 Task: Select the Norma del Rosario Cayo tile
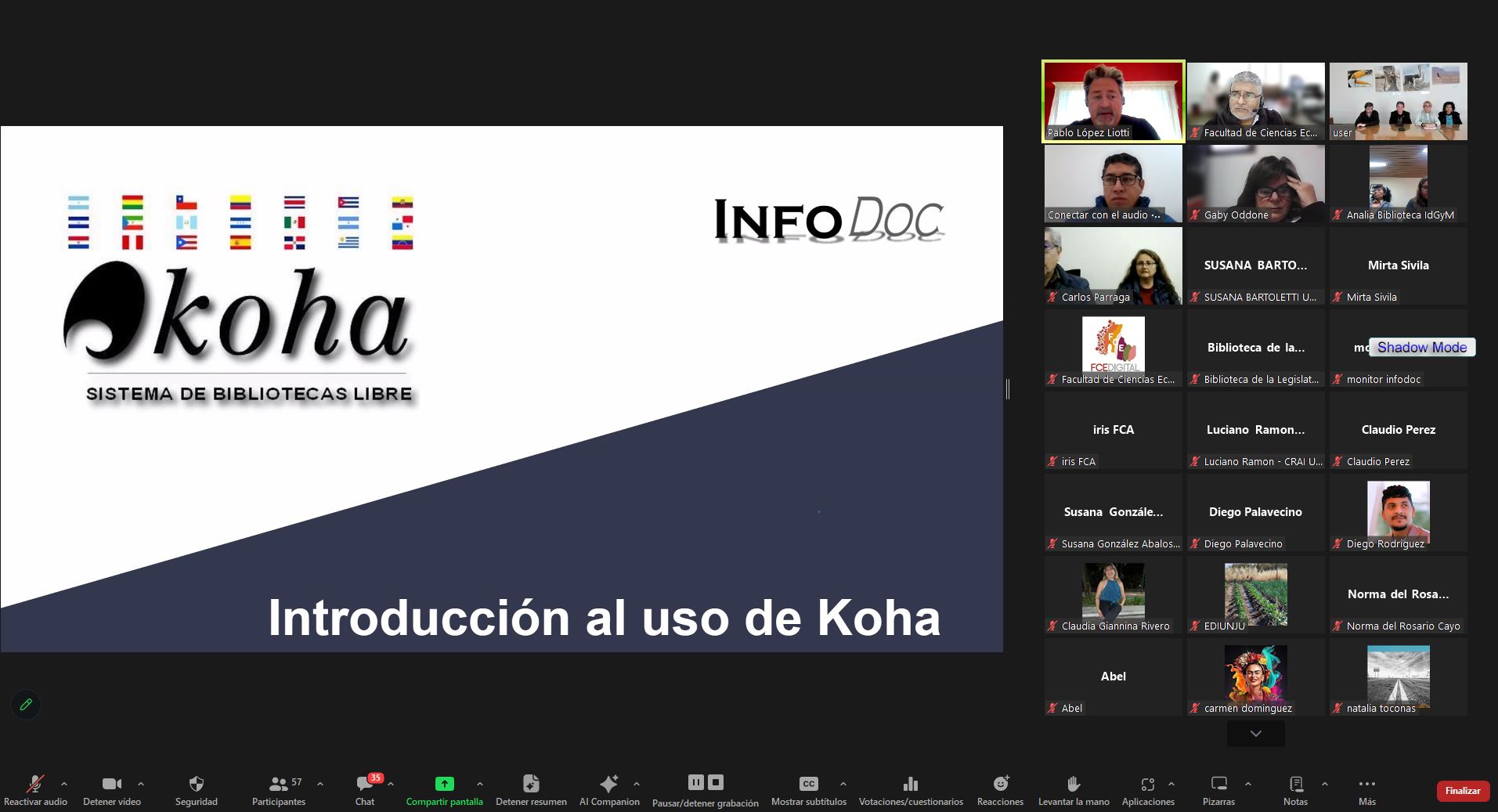tap(1399, 595)
